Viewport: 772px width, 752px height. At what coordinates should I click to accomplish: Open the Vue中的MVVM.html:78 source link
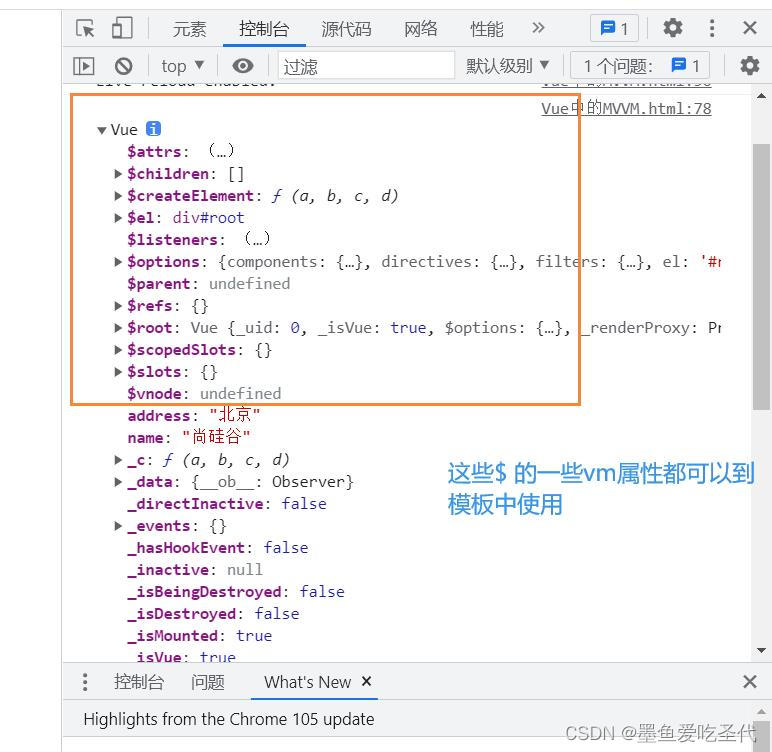pyautogui.click(x=626, y=108)
